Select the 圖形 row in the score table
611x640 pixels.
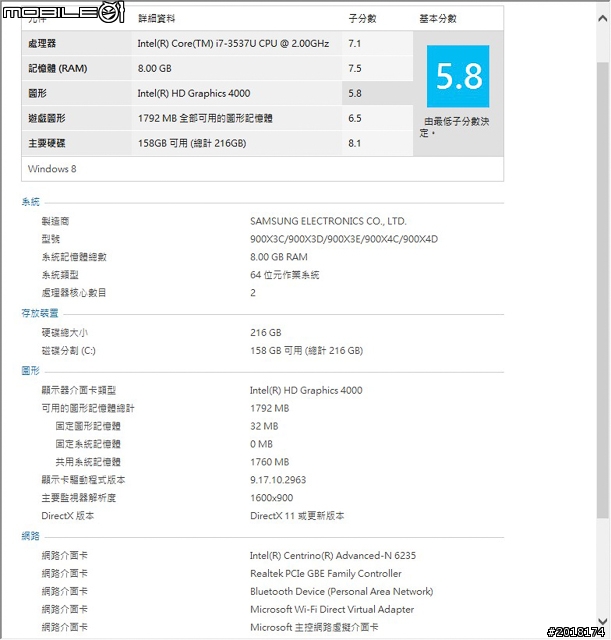coord(217,93)
